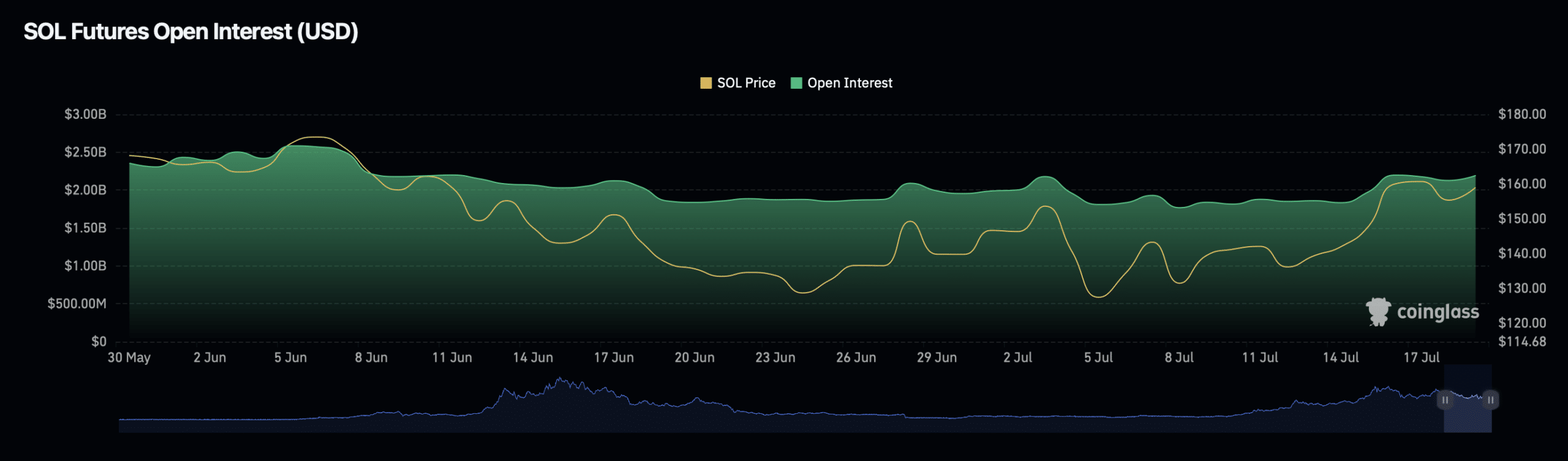The image size is (1568, 461).
Task: Click the $114.68 right price label
Action: pyautogui.click(x=1522, y=342)
